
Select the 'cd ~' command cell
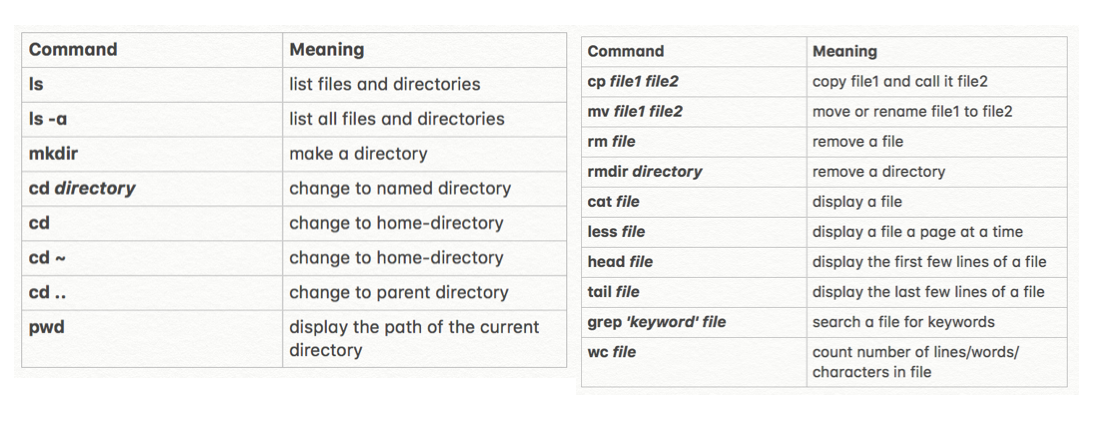(152, 258)
